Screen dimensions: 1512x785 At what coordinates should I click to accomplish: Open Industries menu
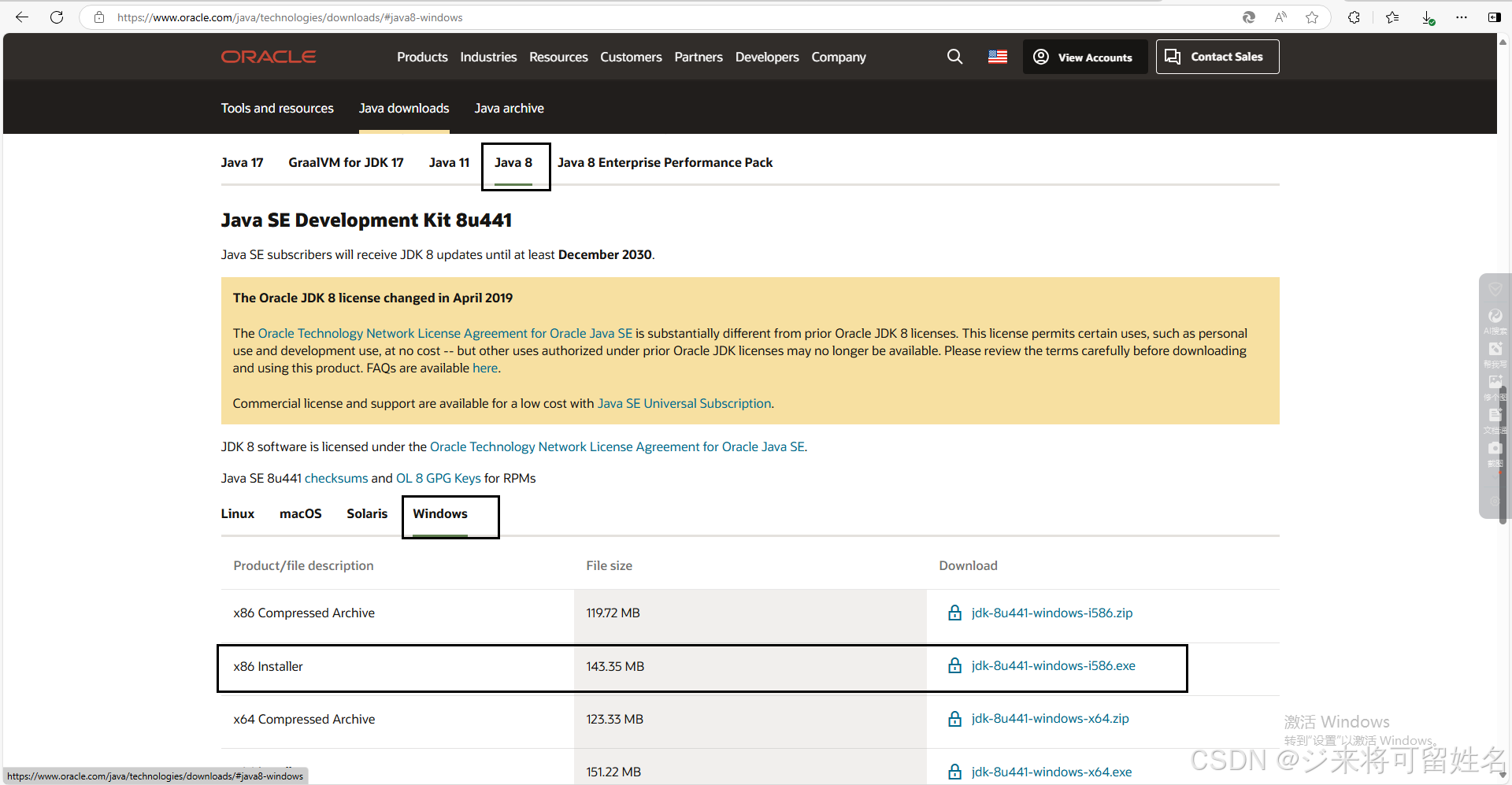[x=488, y=57]
